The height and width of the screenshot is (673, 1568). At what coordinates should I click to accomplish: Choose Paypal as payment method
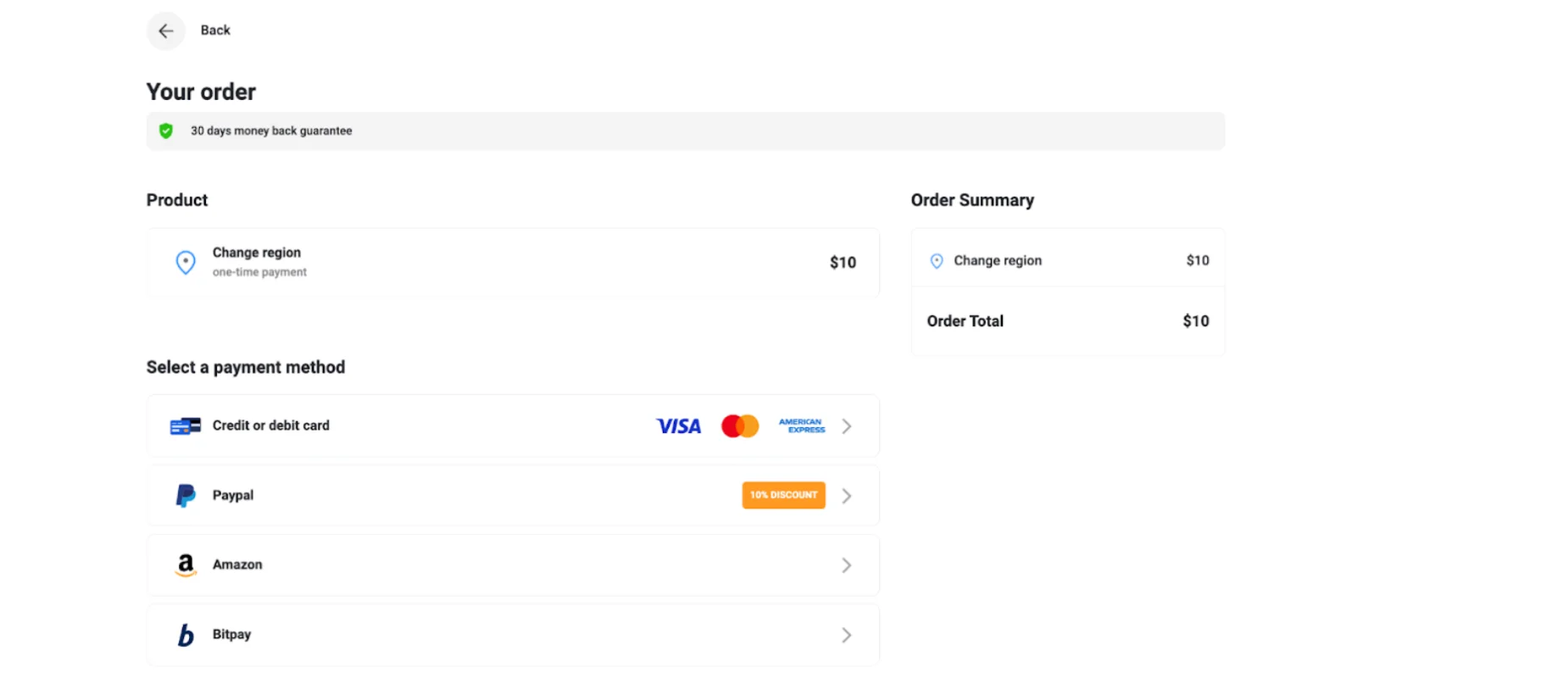point(233,496)
